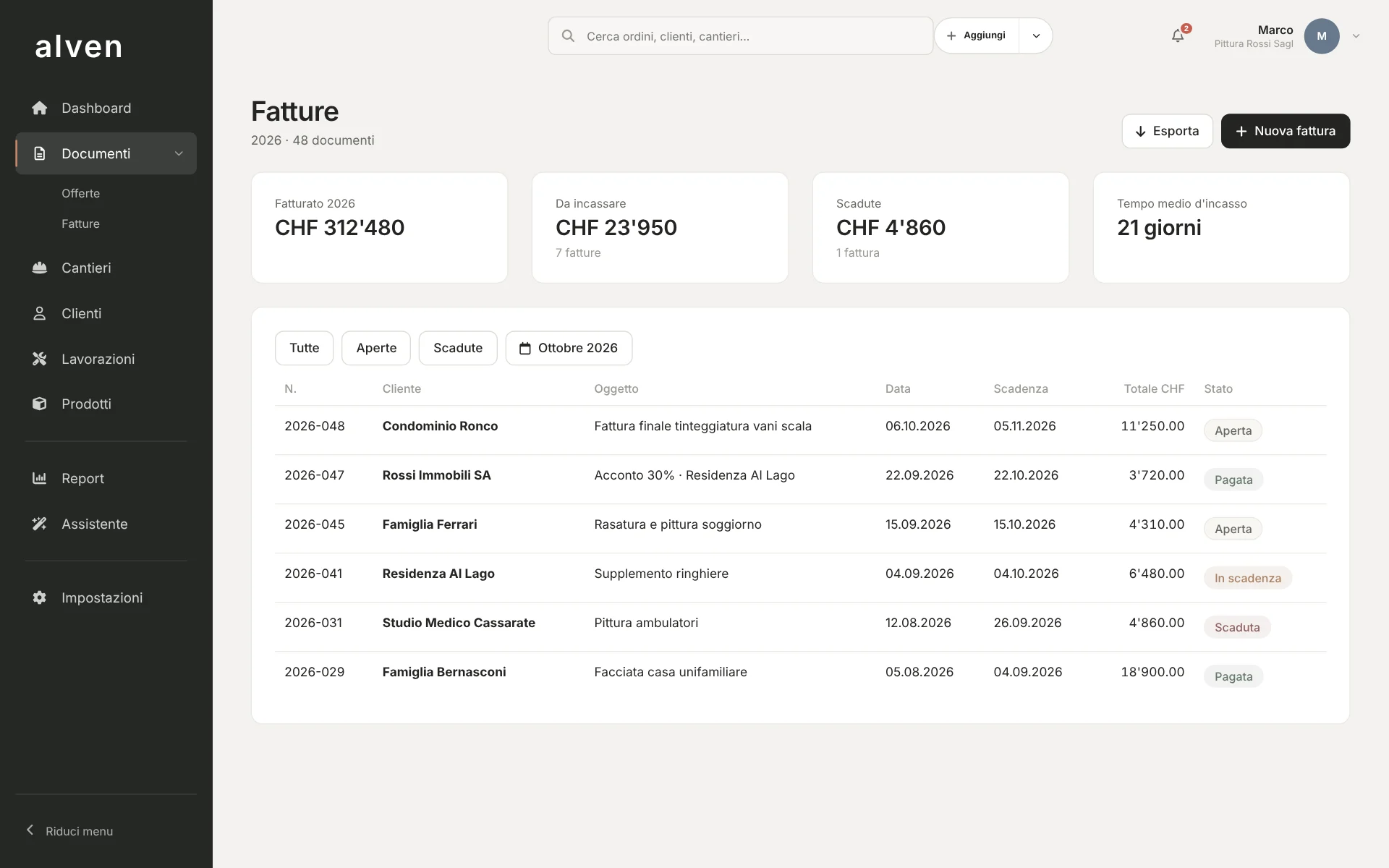Open Famiglia Bernasconi invoice
This screenshot has height=868, width=1389.
tap(800, 676)
